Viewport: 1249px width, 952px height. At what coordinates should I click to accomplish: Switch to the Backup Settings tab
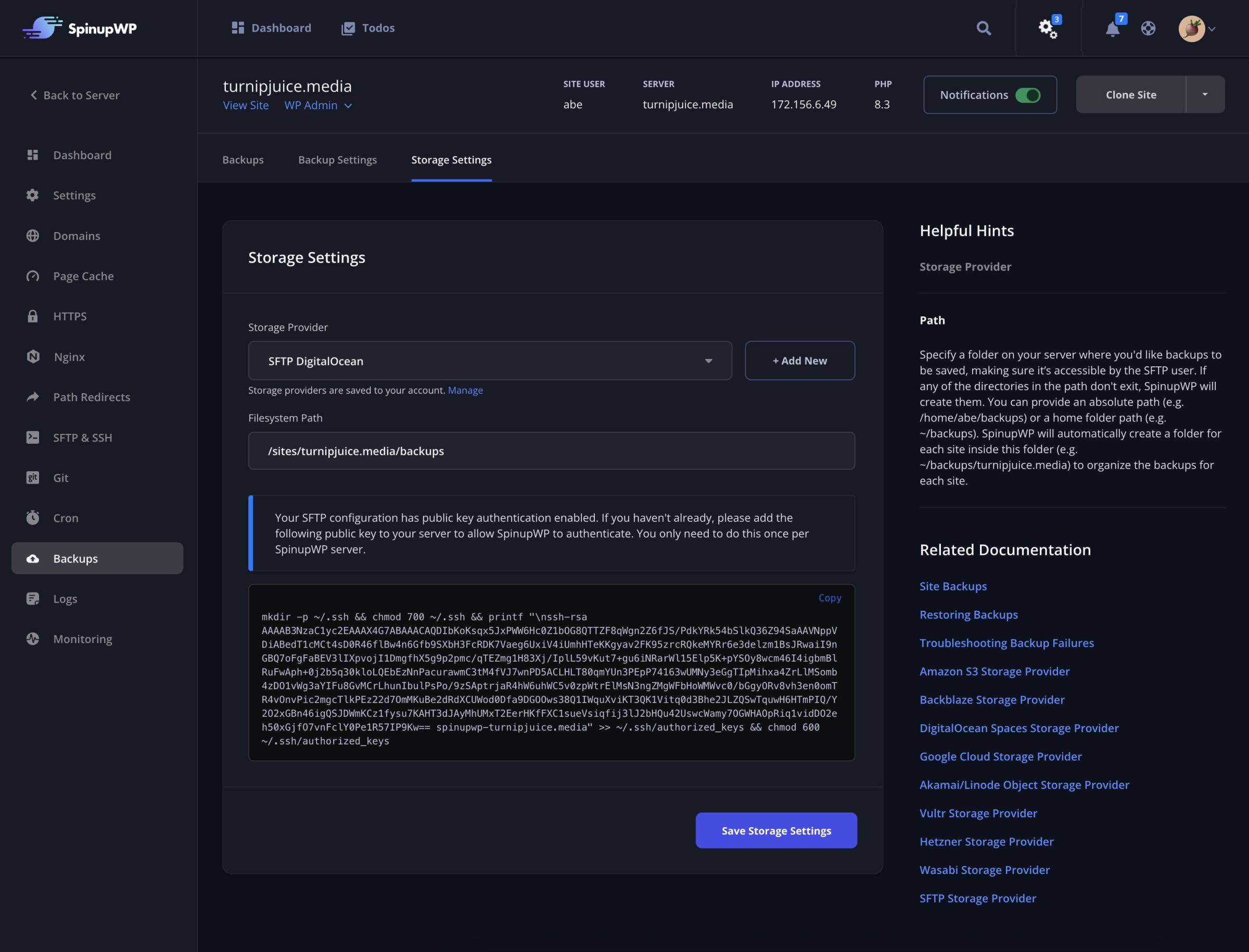337,160
